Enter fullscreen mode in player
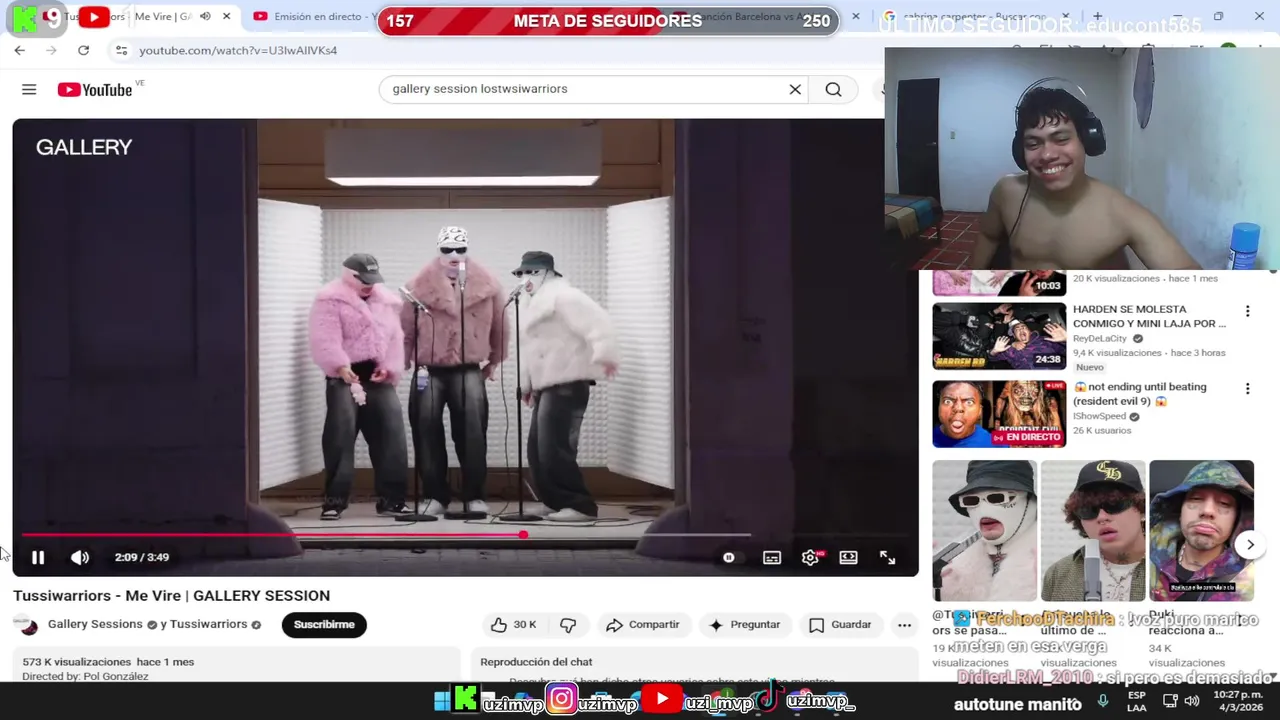This screenshot has height=720, width=1280. click(887, 557)
